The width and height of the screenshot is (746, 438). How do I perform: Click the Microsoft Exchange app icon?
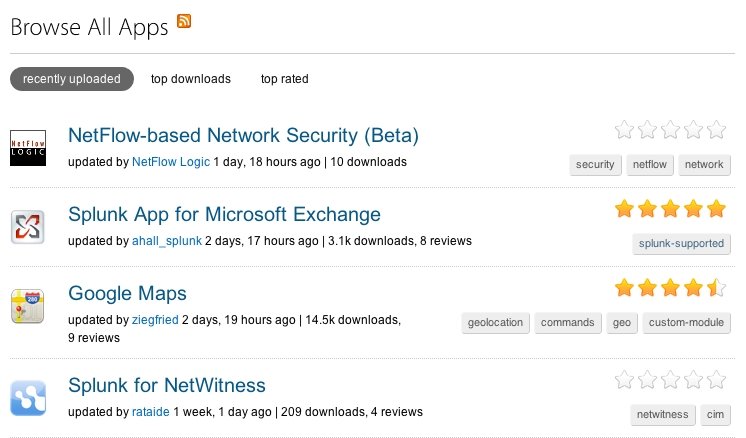click(28, 227)
